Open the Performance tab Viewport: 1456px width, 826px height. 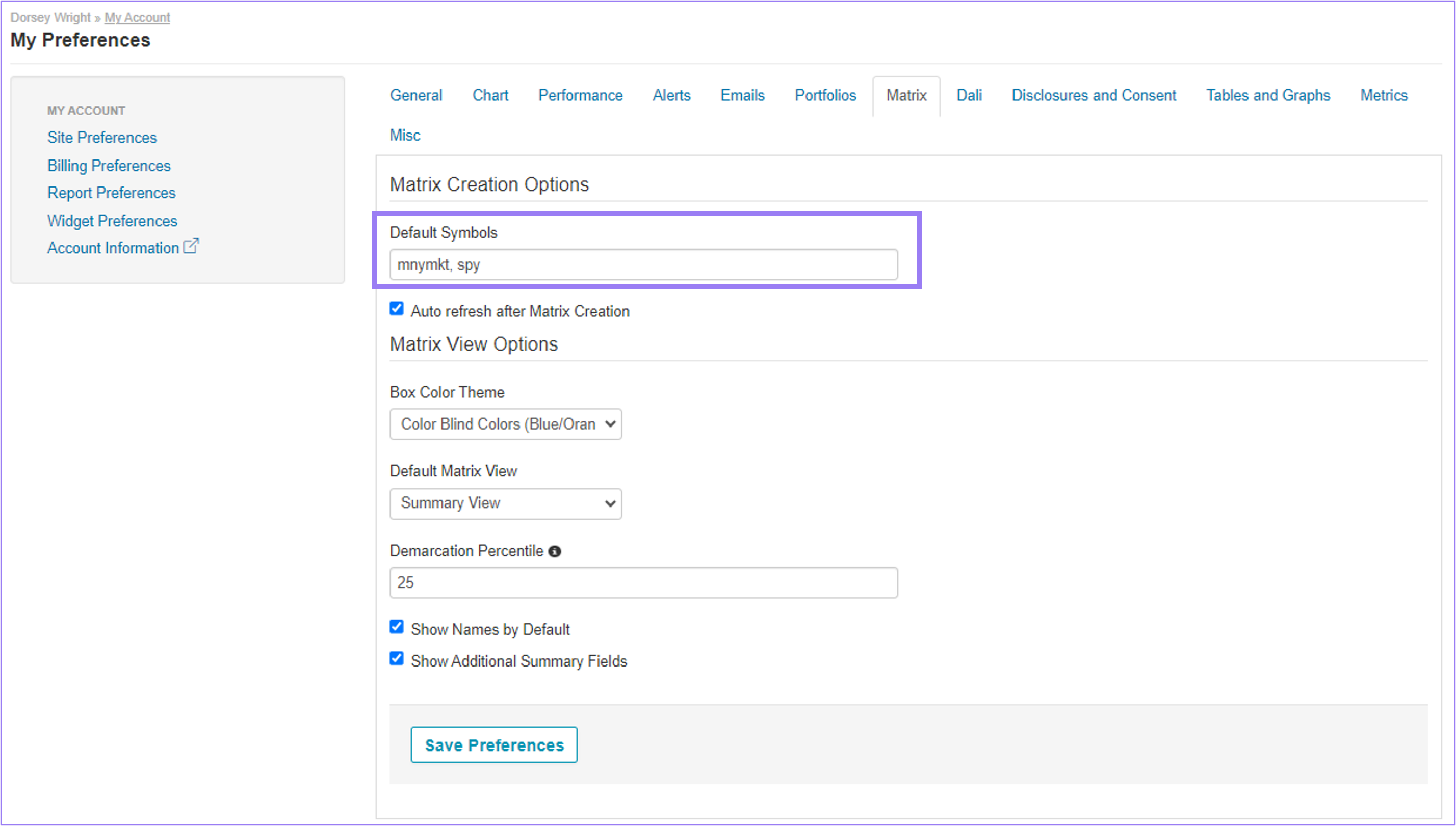pos(581,95)
